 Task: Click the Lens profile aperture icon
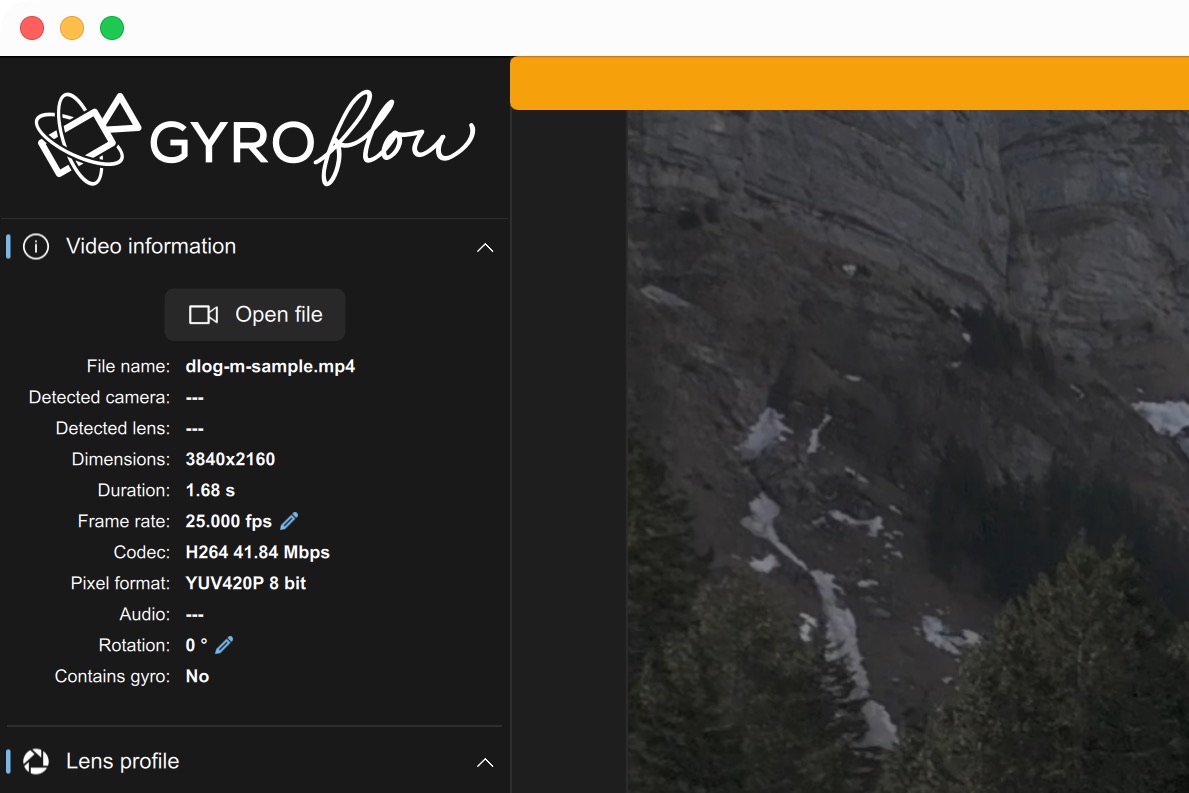(36, 761)
